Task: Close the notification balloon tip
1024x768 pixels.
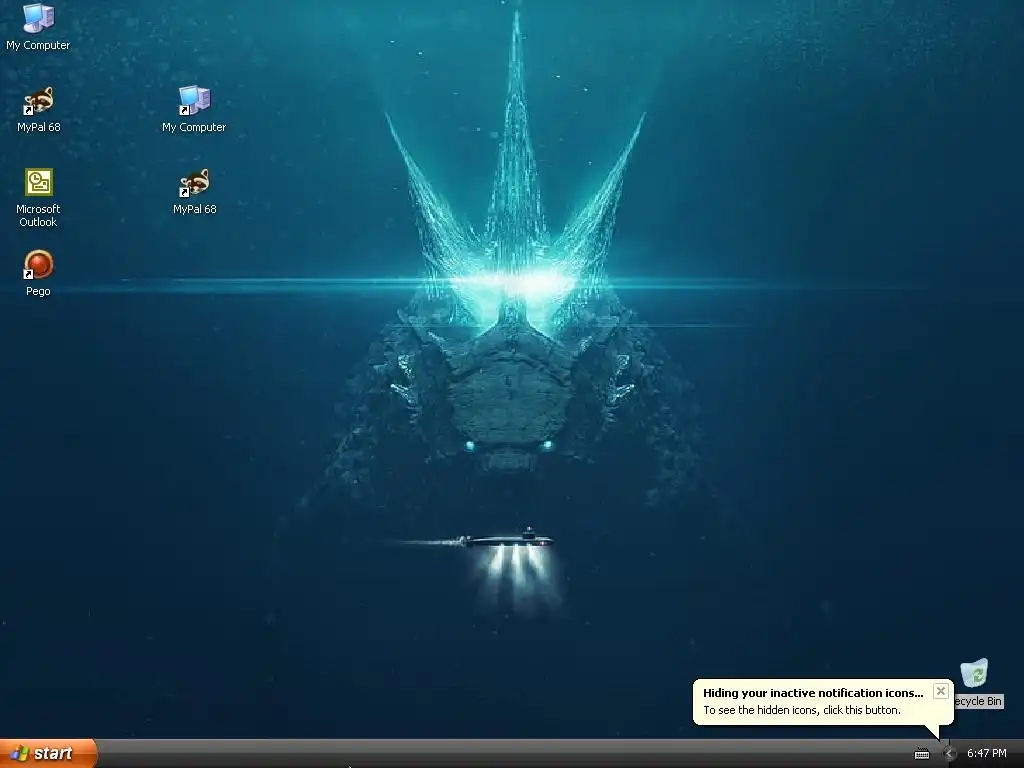Action: 940,691
